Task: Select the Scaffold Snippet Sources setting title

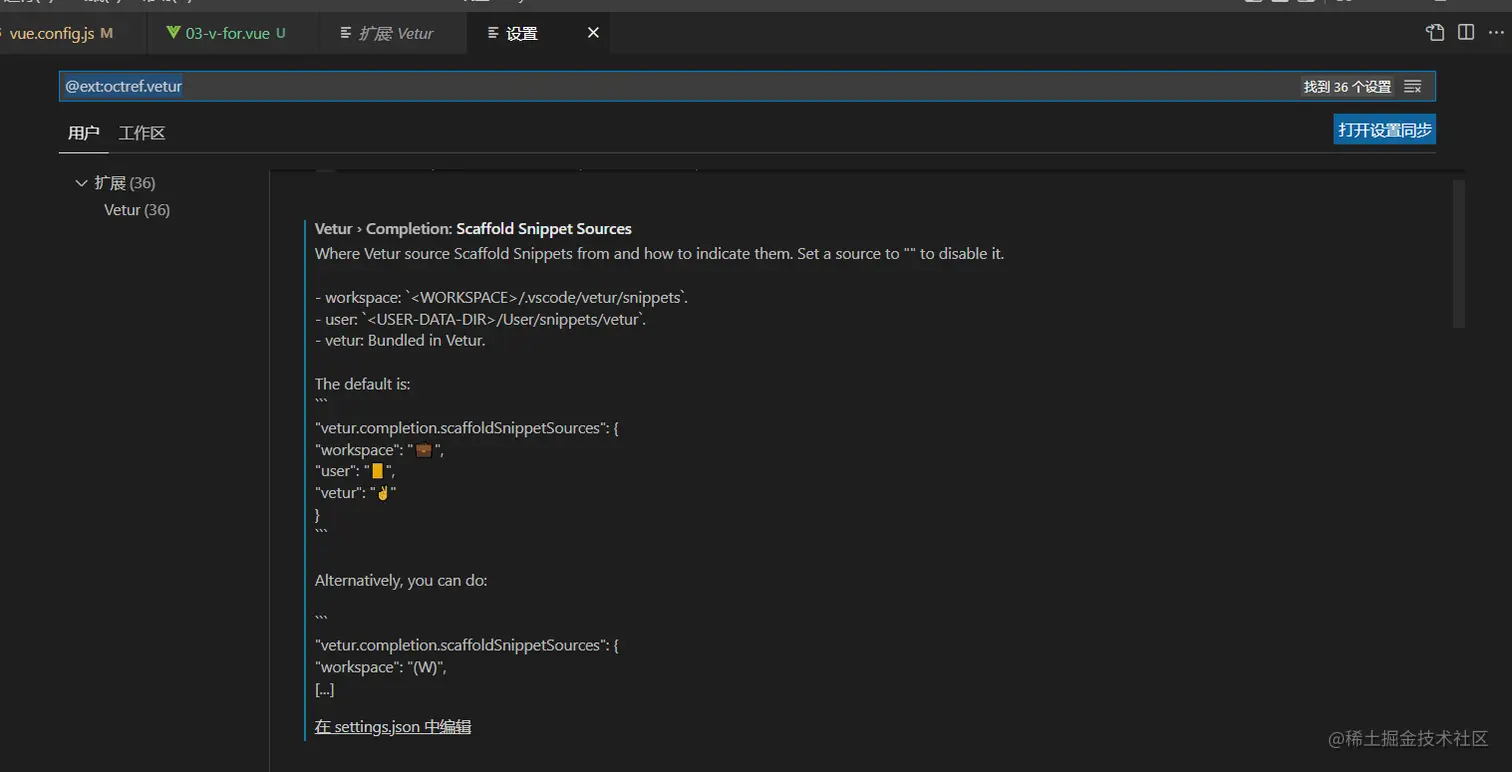Action: pyautogui.click(x=544, y=229)
